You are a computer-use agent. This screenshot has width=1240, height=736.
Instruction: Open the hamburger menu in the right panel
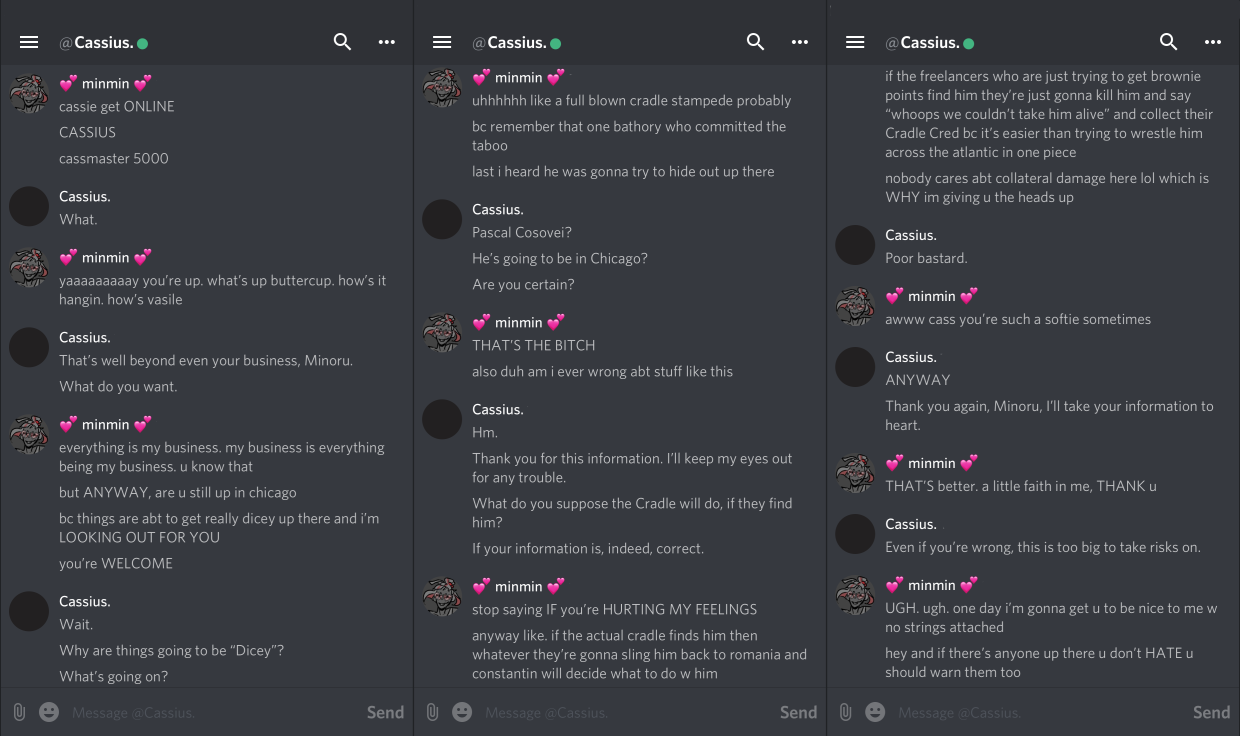pos(855,42)
